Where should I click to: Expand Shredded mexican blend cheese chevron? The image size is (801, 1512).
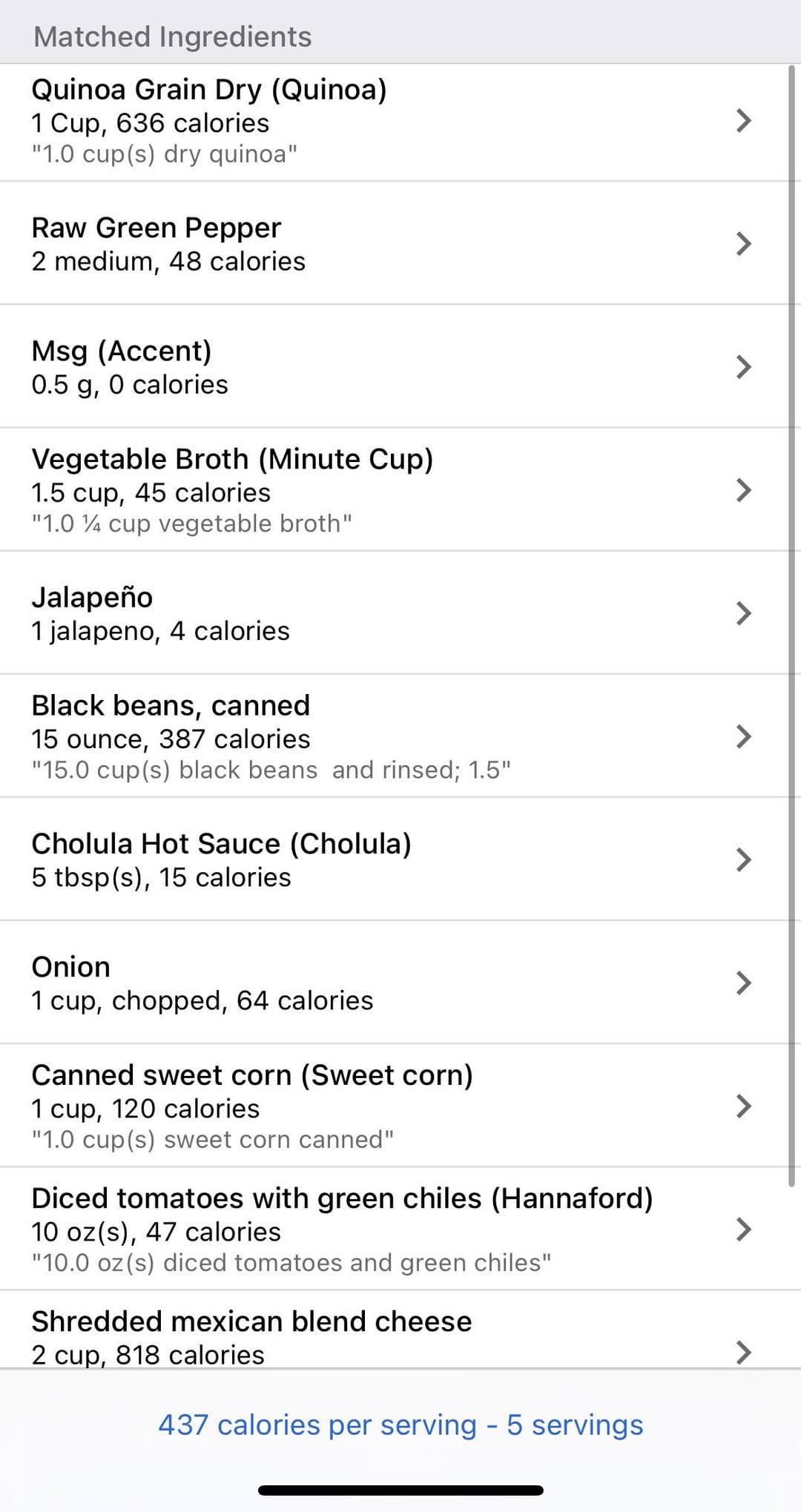pos(743,1352)
